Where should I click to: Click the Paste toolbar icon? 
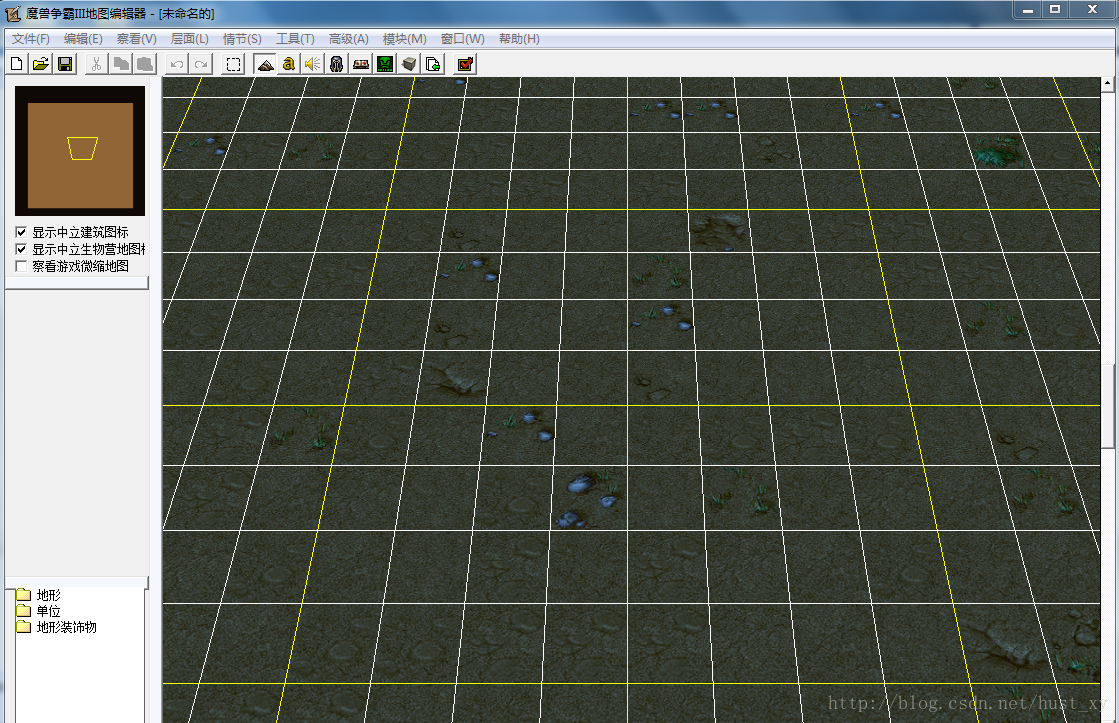145,64
